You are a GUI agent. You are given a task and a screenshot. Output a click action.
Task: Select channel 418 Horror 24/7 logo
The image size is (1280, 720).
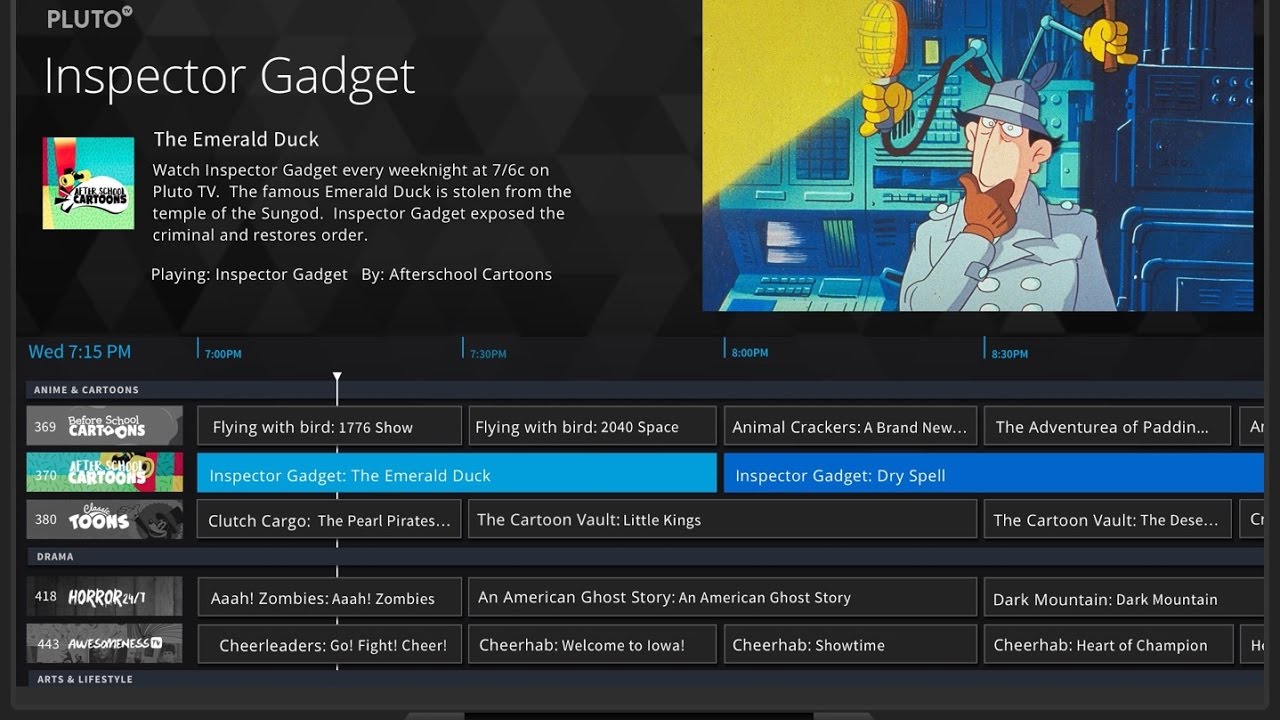(105, 597)
